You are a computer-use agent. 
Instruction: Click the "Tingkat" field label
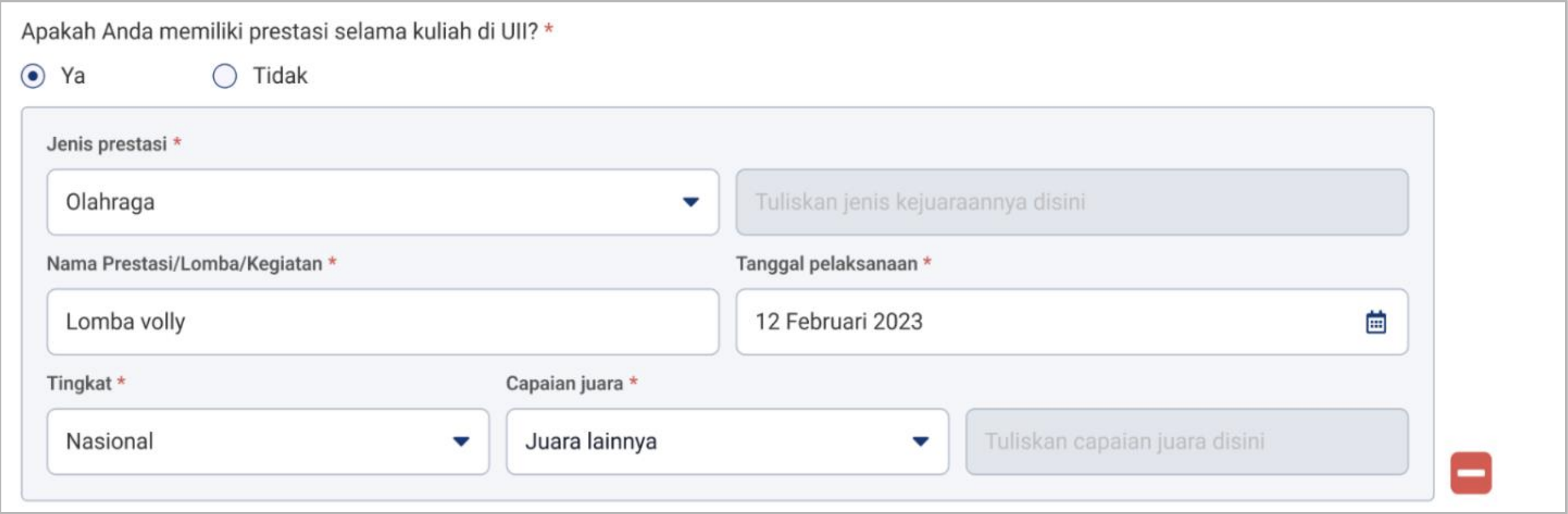pos(79,384)
